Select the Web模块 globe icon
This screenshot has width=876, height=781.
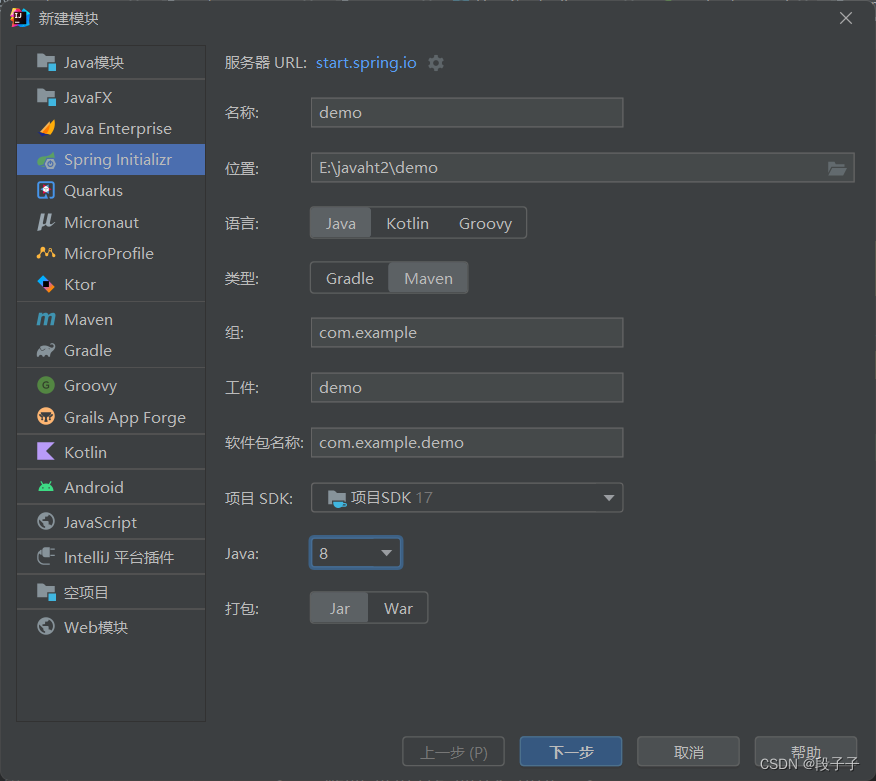46,626
